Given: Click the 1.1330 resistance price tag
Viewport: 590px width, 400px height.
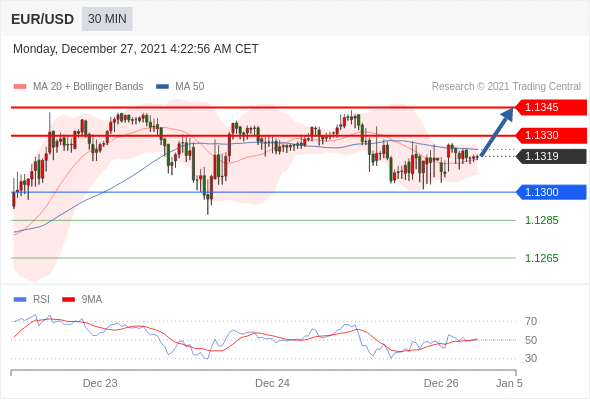Looking at the screenshot, I should click(x=551, y=135).
